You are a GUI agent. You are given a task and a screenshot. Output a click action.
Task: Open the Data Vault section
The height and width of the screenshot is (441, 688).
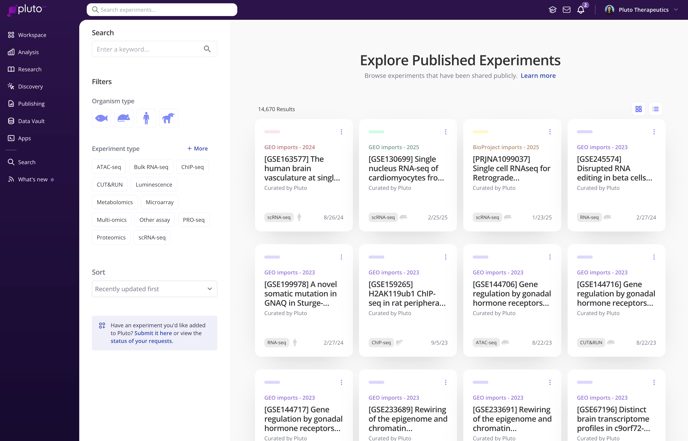point(26,121)
